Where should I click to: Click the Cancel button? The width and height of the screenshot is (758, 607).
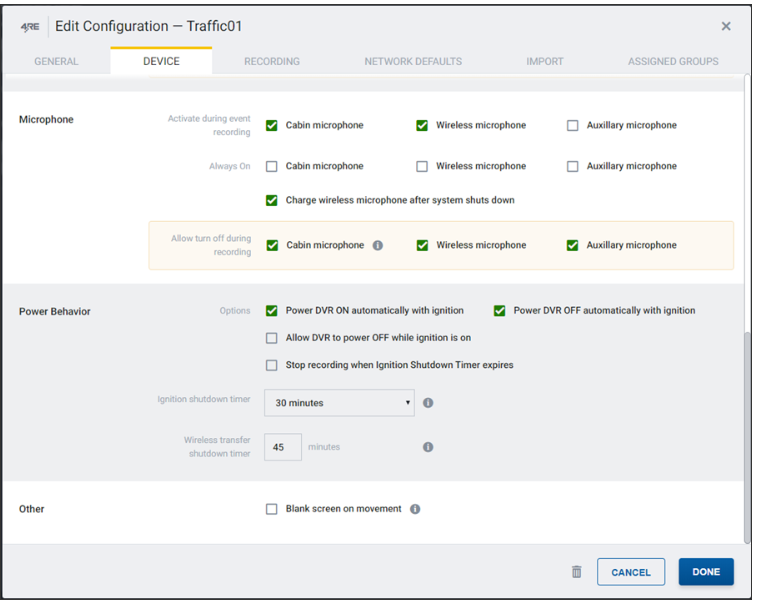coord(631,572)
